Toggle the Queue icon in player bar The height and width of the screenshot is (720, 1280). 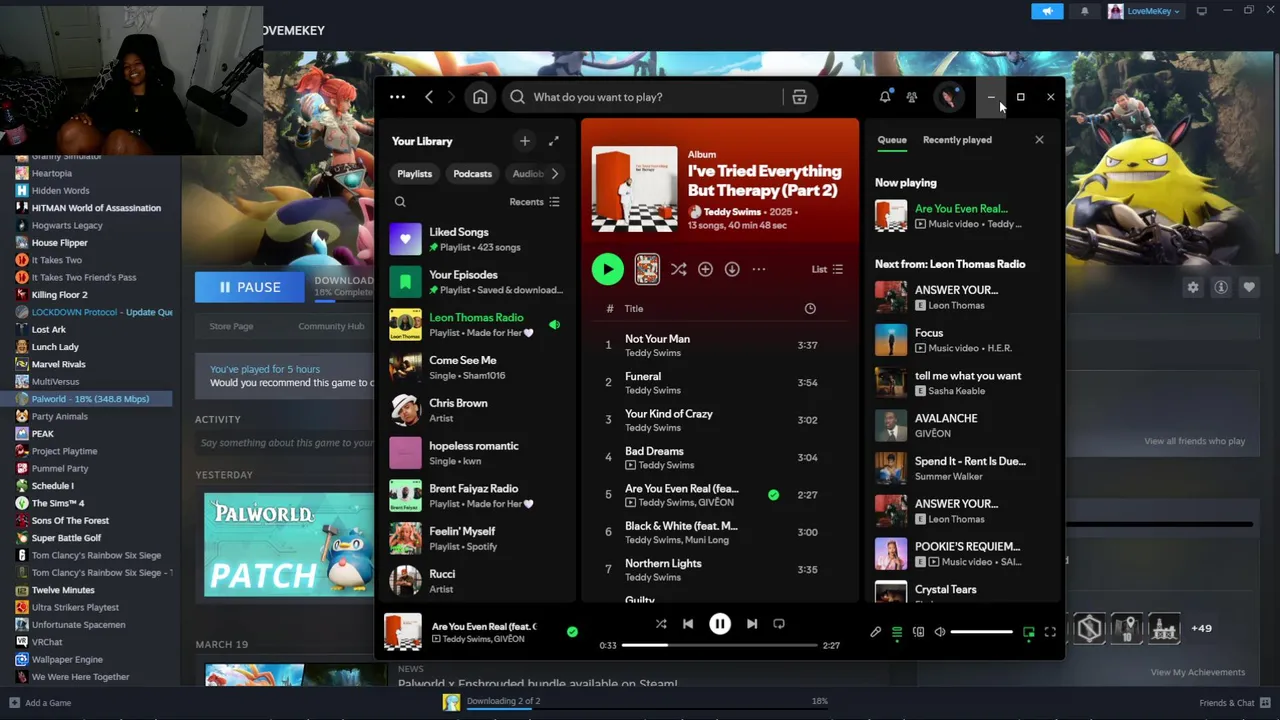coord(897,632)
